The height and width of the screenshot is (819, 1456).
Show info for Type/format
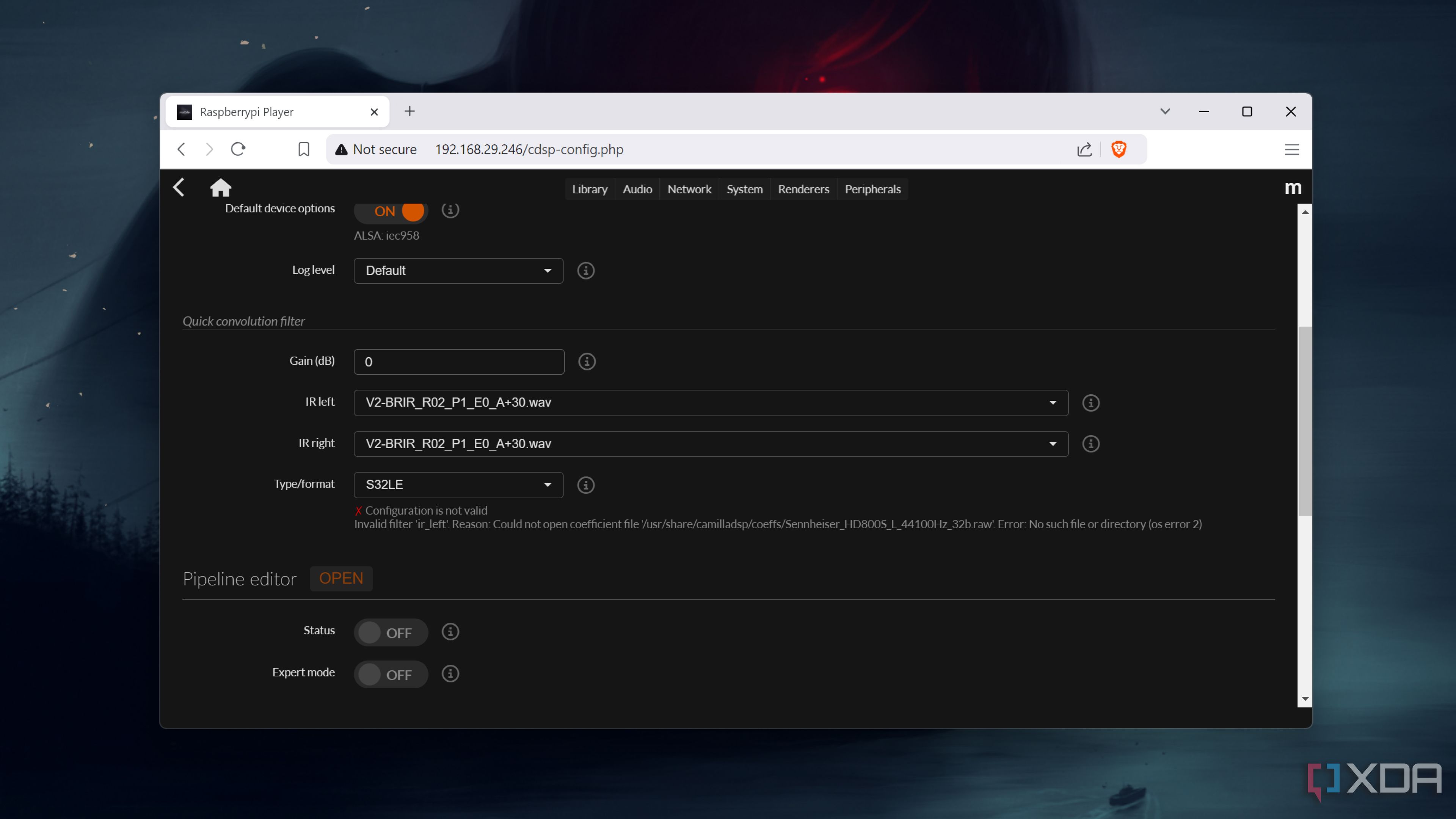pyautogui.click(x=585, y=485)
